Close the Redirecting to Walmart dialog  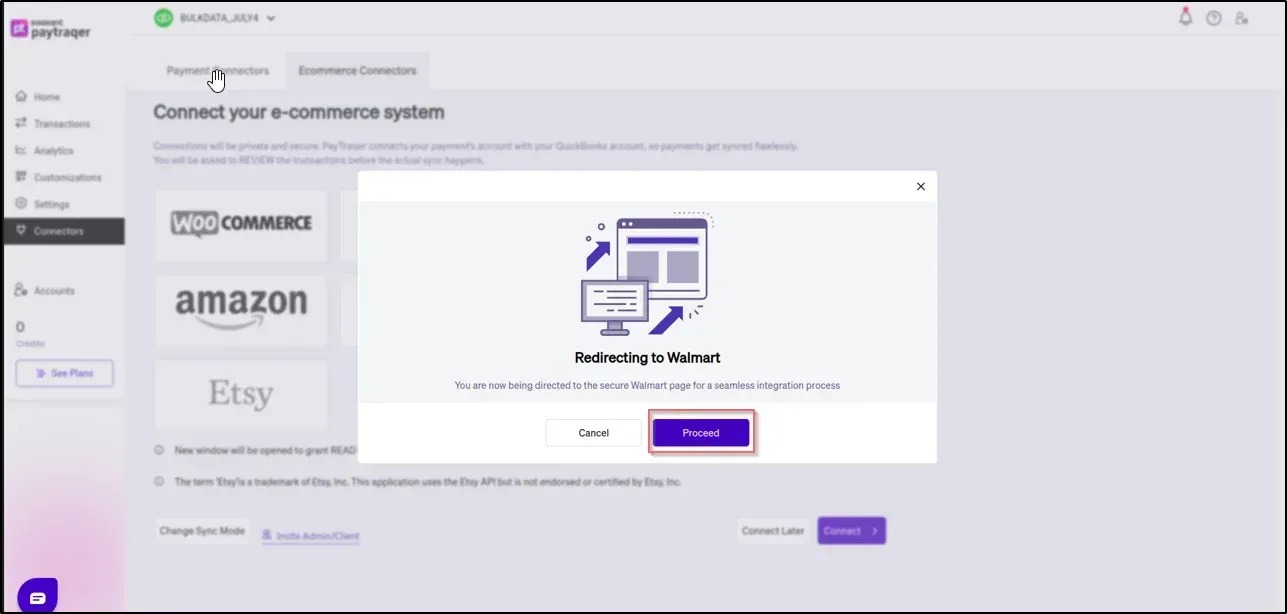pyautogui.click(x=921, y=186)
